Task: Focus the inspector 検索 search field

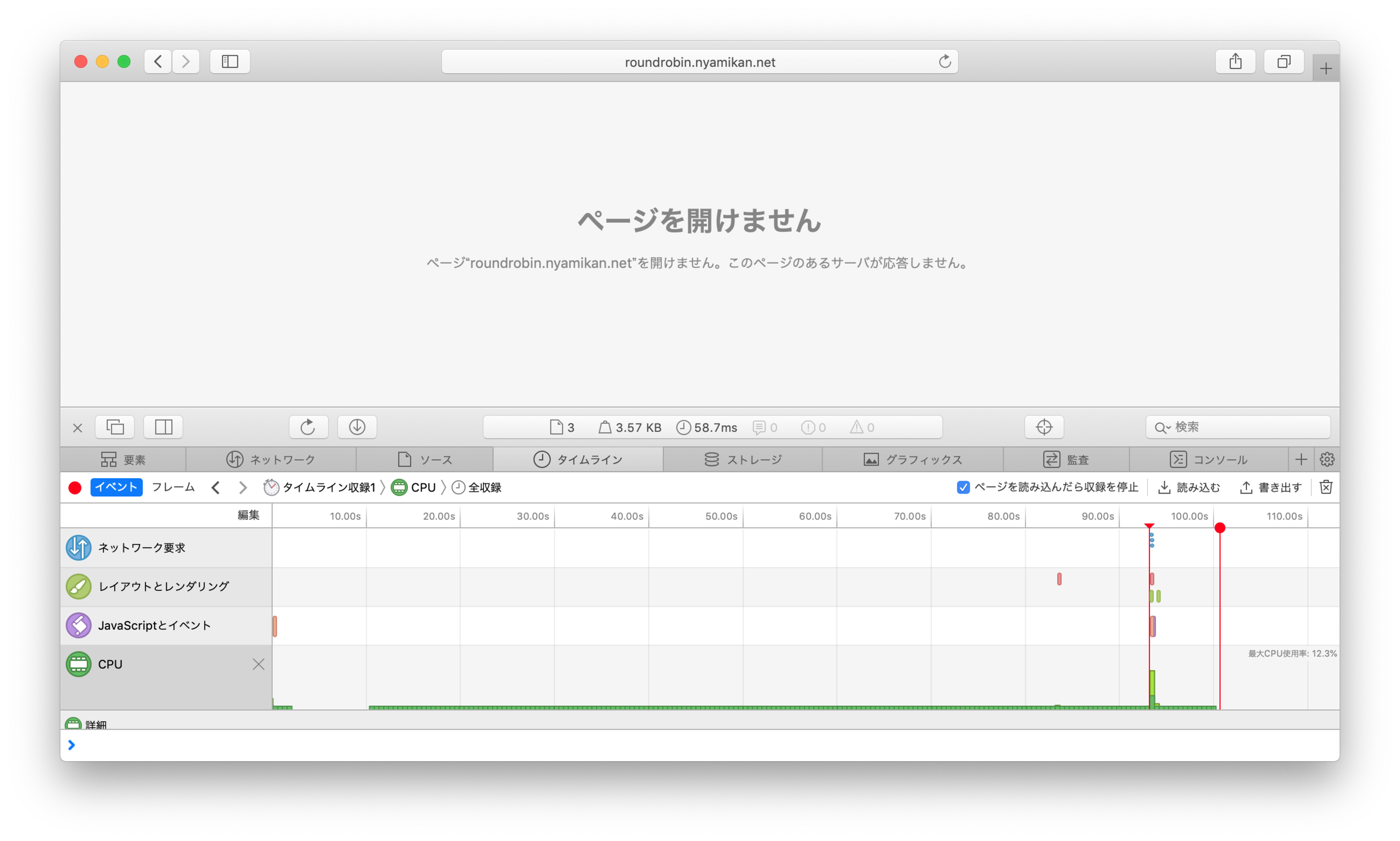Action: (x=1238, y=427)
